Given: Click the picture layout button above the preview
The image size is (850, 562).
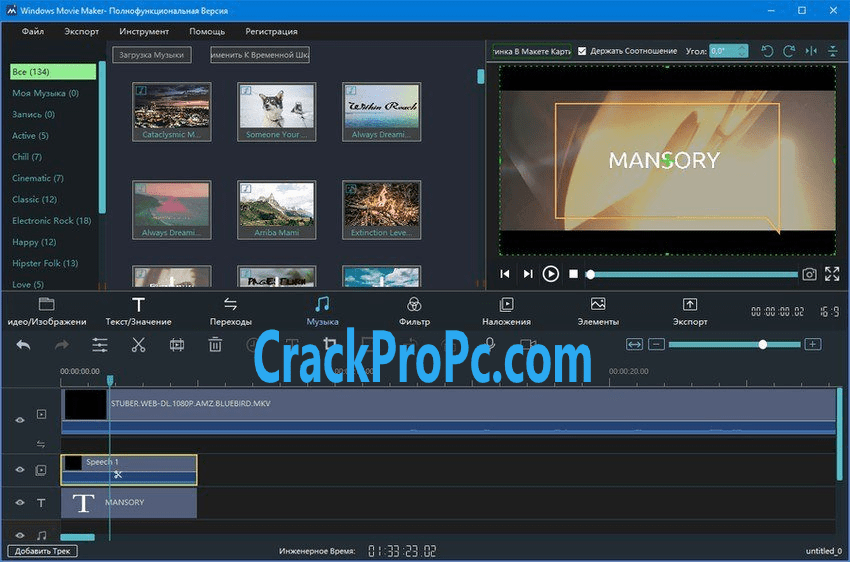Looking at the screenshot, I should coord(532,51).
